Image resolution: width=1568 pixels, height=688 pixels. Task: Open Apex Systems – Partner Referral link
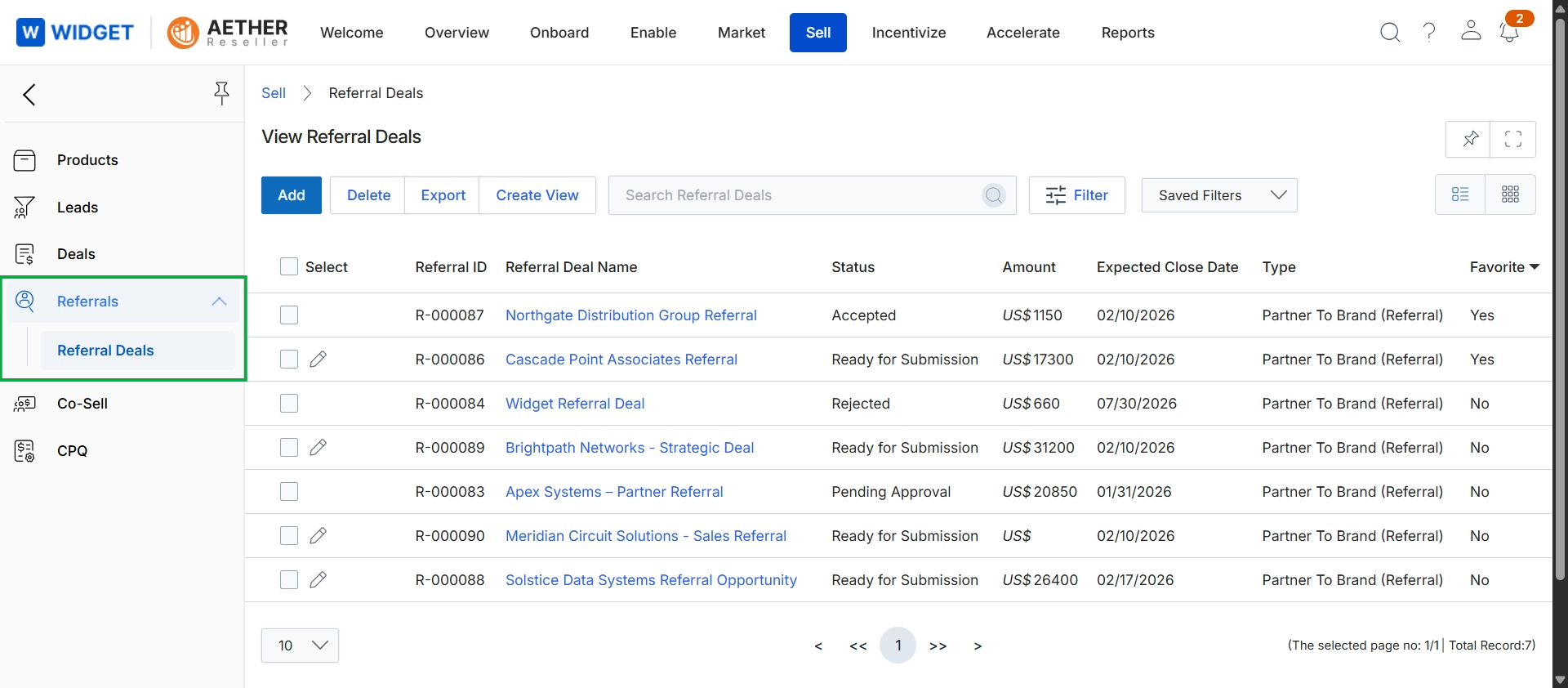[x=614, y=492]
